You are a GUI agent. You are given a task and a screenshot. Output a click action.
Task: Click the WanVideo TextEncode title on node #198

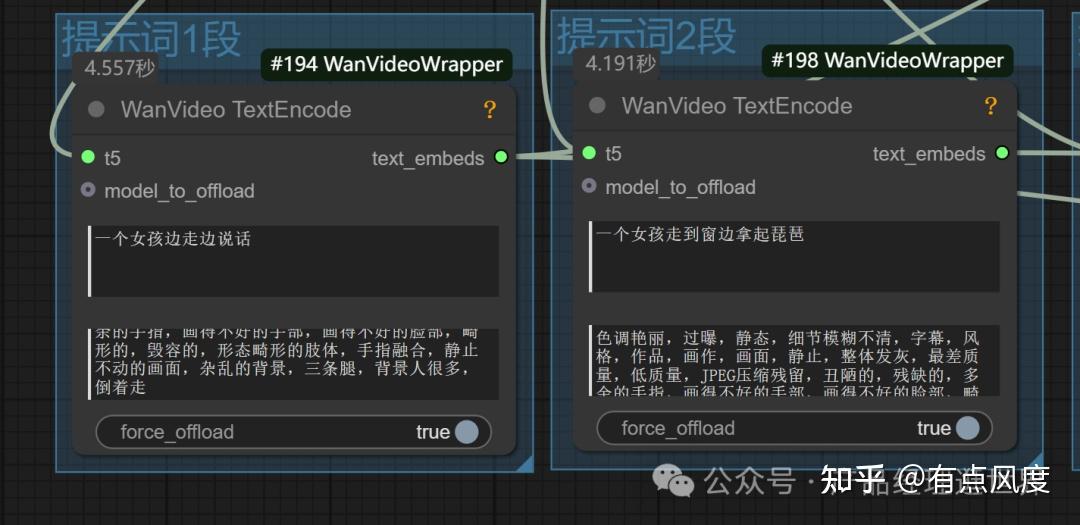737,105
